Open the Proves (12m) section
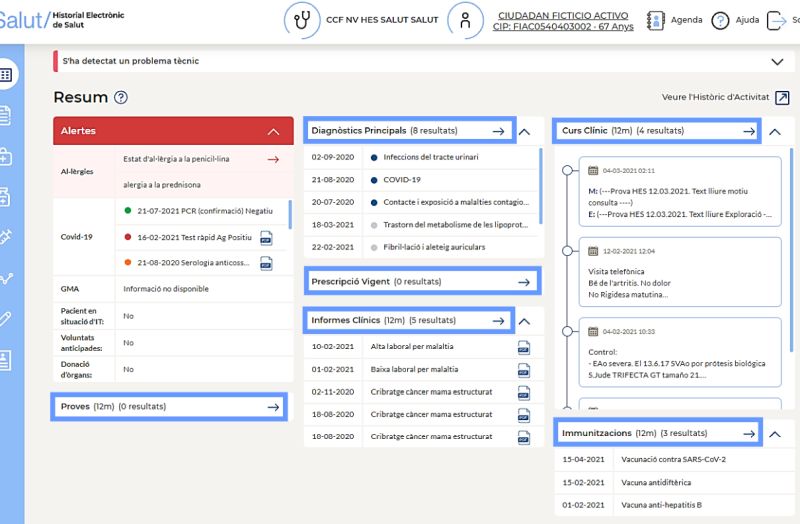 pyautogui.click(x=169, y=407)
